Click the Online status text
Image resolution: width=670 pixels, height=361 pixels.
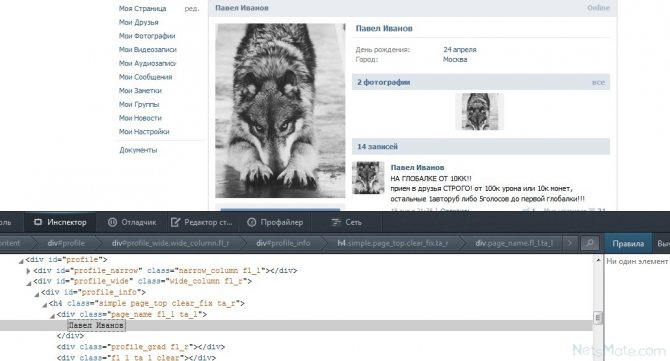coord(598,8)
